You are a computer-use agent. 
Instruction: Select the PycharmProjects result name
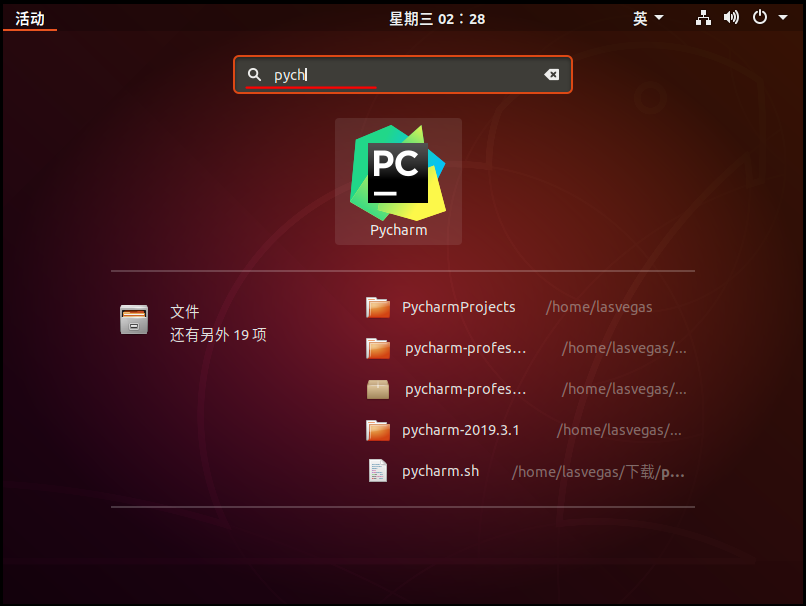[x=459, y=307]
